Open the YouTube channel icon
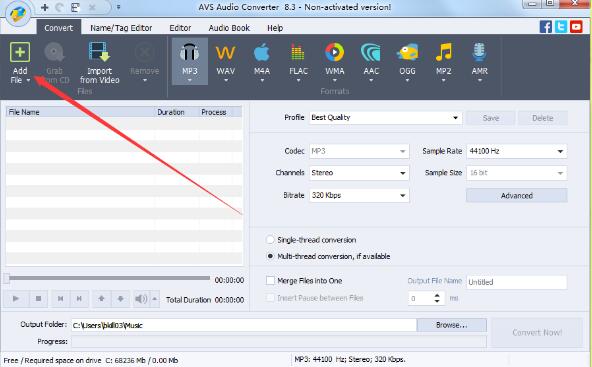This screenshot has width=592, height=367. (x=576, y=27)
